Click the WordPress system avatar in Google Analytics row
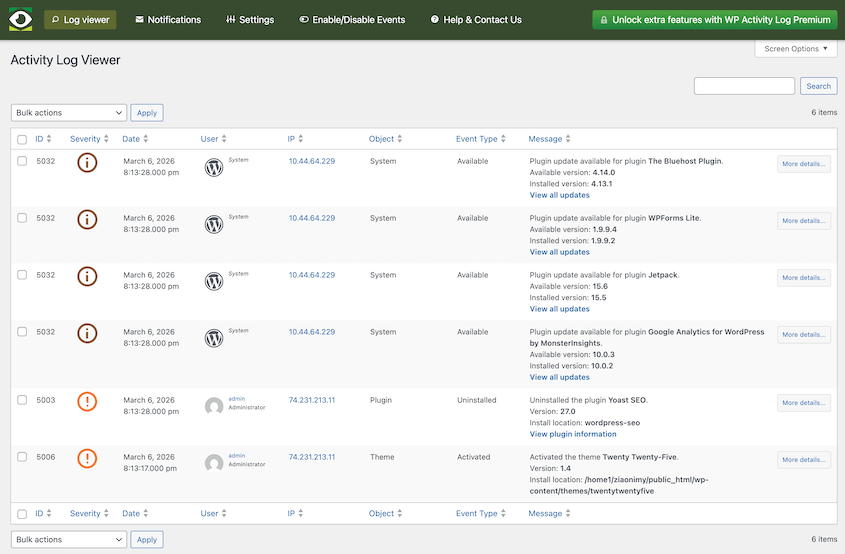Image resolution: width=845 pixels, height=554 pixels. coord(214,338)
